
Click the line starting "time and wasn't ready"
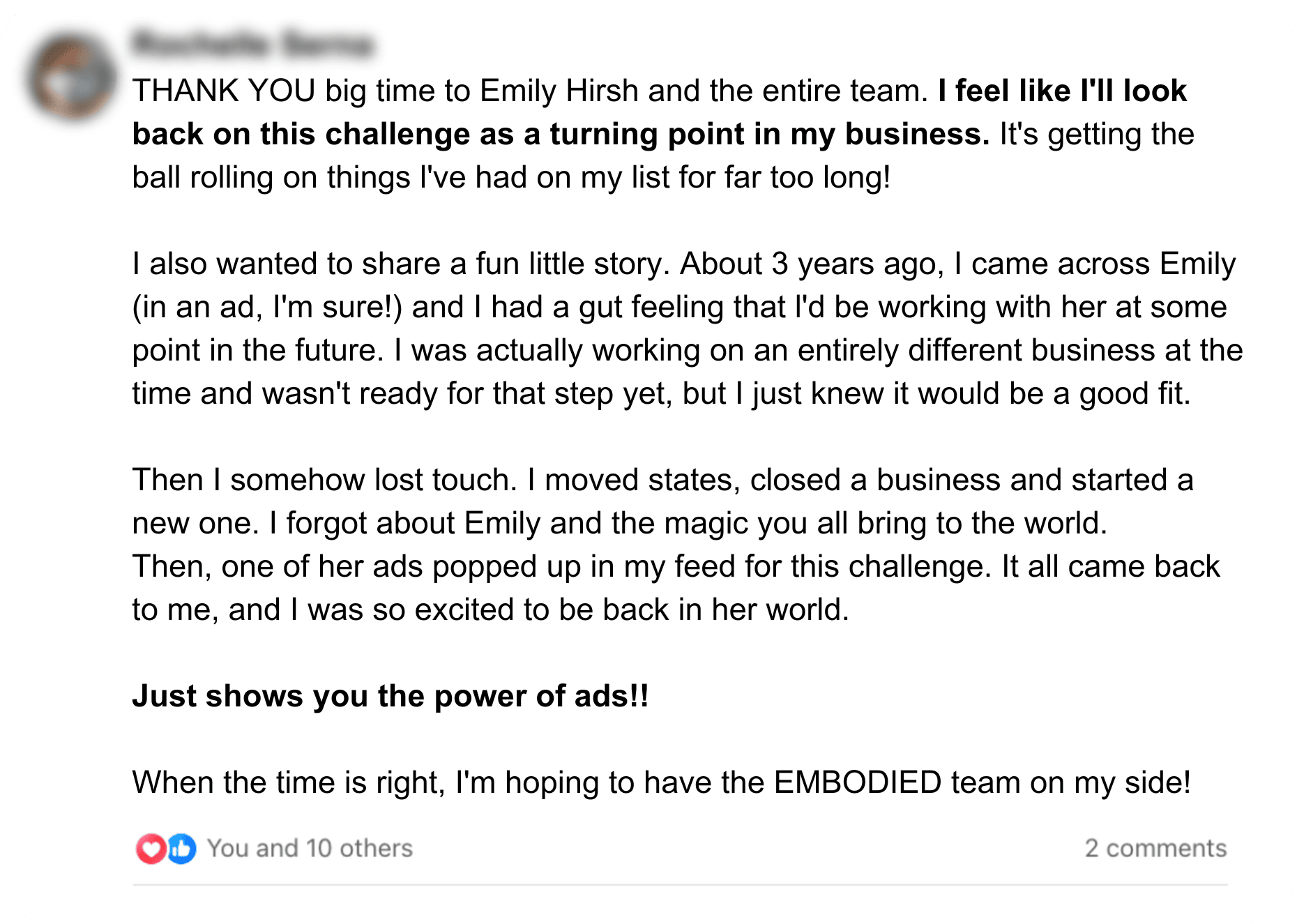[x=661, y=394]
